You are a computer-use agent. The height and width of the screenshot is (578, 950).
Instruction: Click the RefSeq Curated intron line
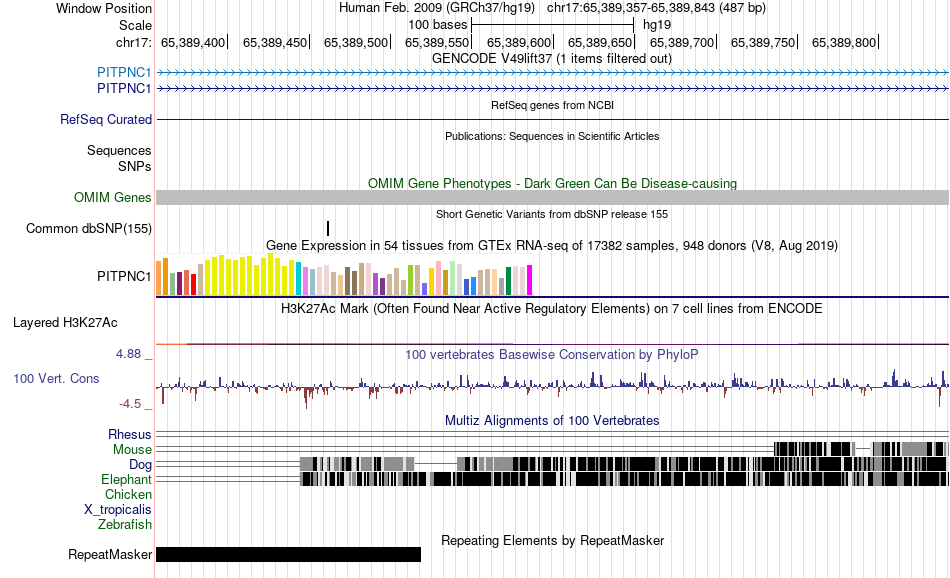(553, 119)
